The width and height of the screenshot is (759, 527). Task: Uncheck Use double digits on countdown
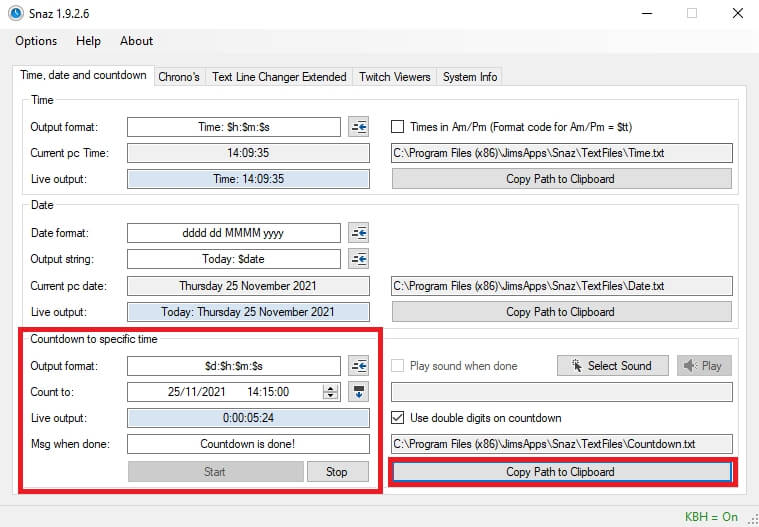click(398, 418)
